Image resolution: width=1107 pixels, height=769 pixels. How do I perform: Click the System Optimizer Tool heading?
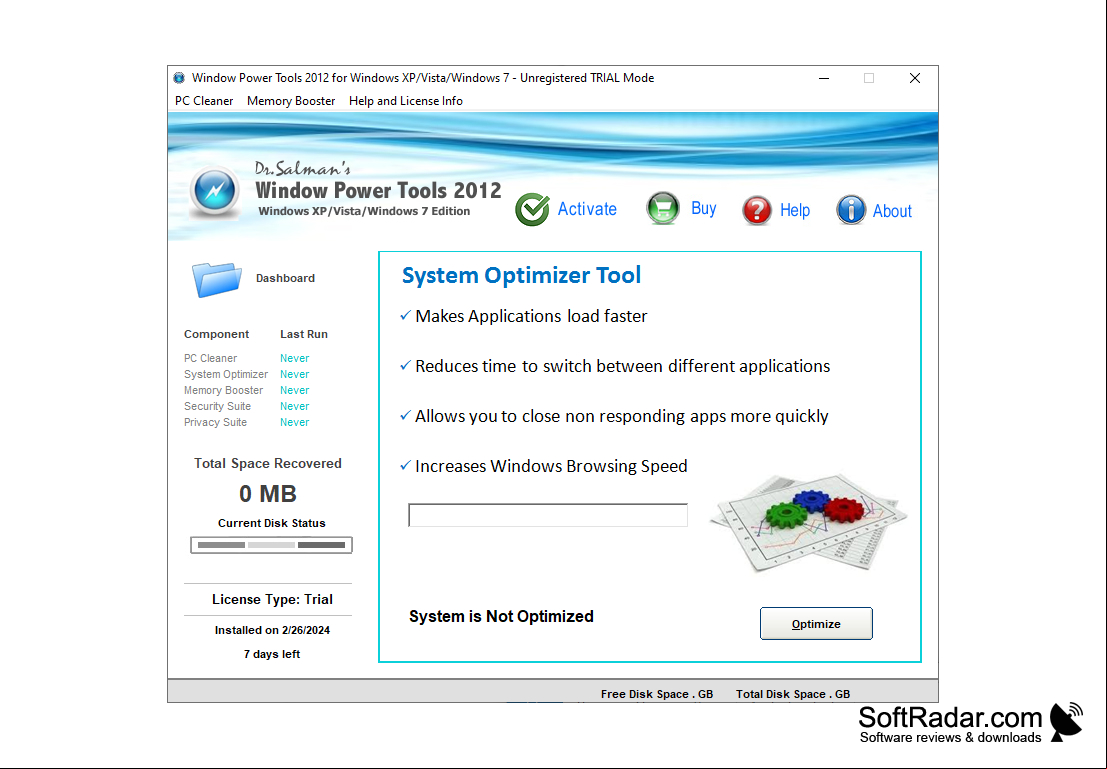[x=521, y=275]
